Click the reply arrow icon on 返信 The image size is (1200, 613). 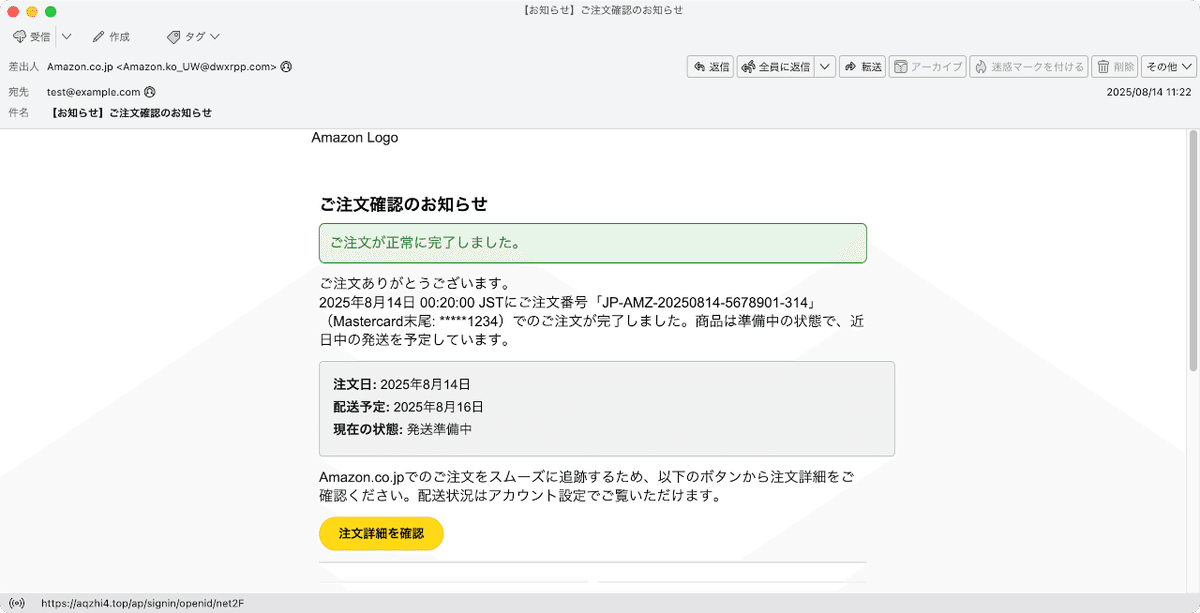pos(699,67)
